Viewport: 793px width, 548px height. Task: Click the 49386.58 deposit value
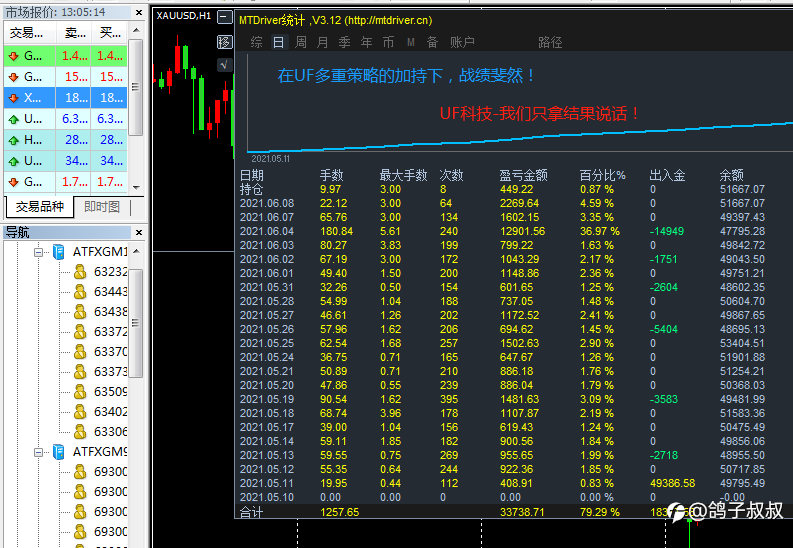(x=672, y=483)
